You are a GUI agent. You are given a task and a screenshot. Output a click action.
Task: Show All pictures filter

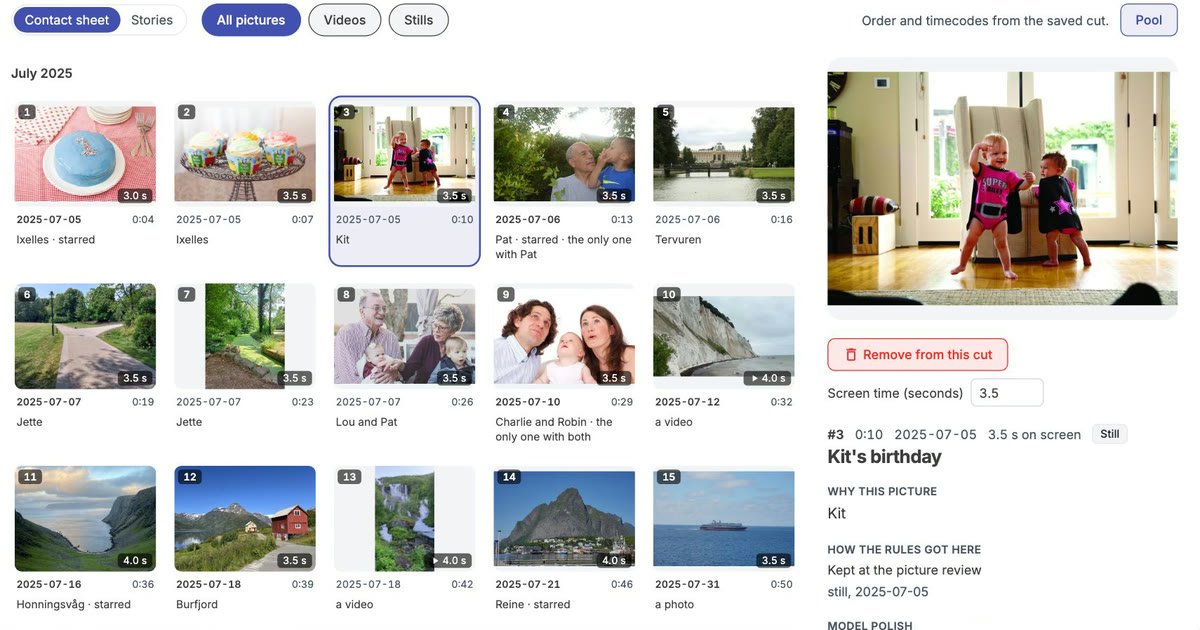pyautogui.click(x=251, y=20)
